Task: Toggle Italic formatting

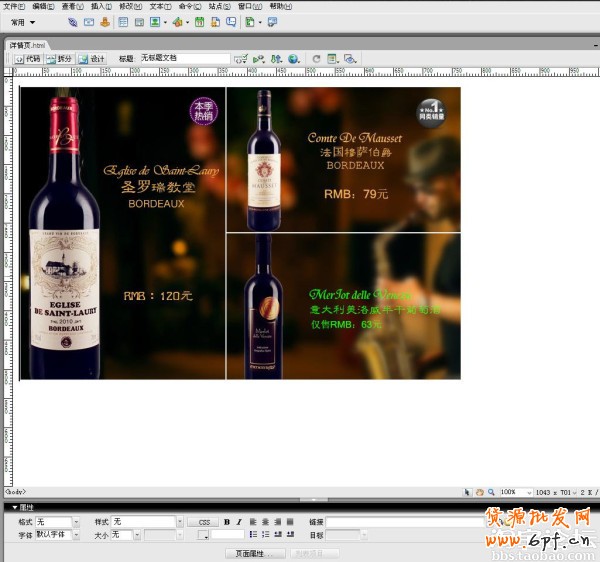Action: pos(239,522)
